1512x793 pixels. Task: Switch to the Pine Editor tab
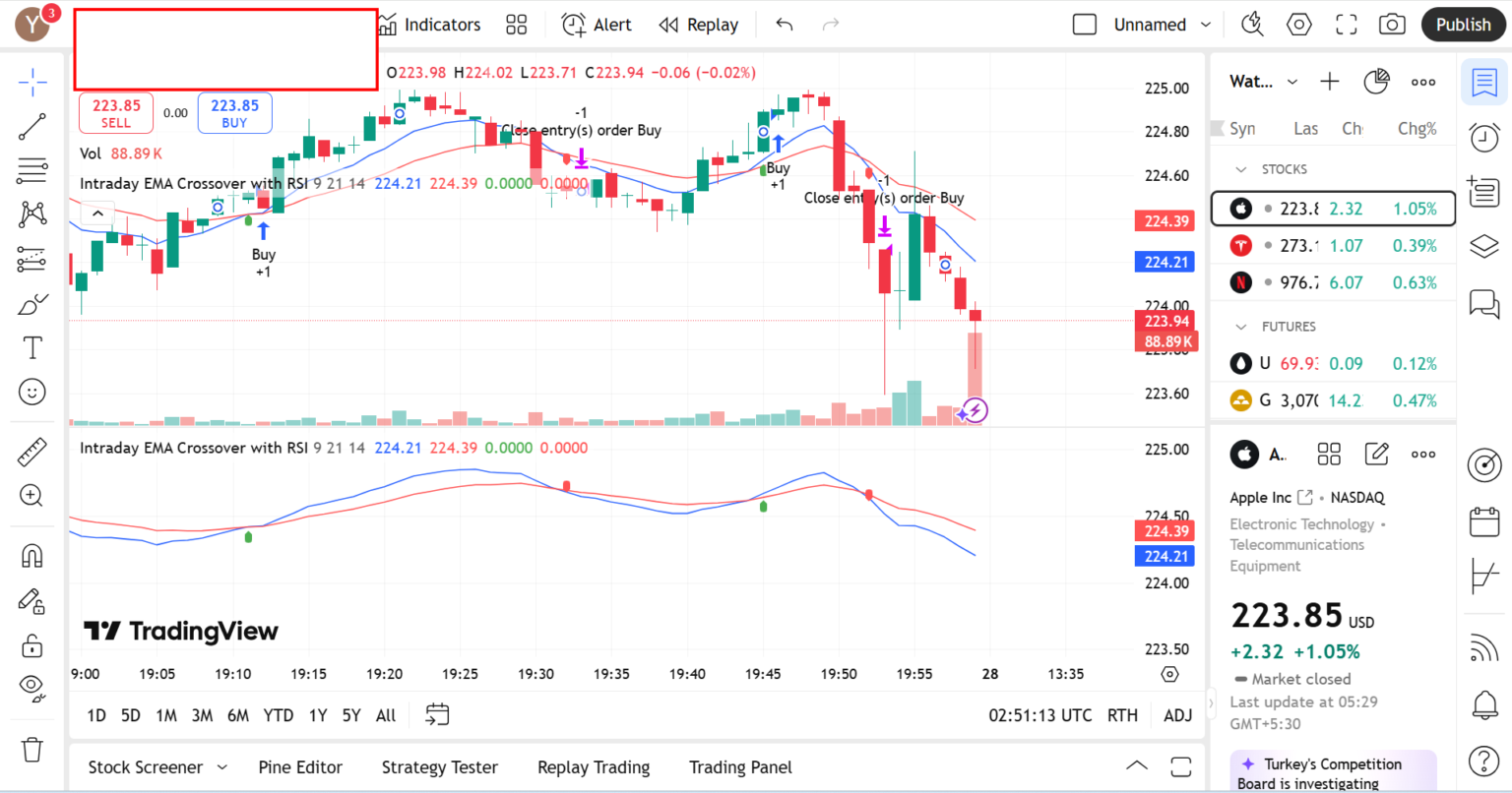(300, 766)
